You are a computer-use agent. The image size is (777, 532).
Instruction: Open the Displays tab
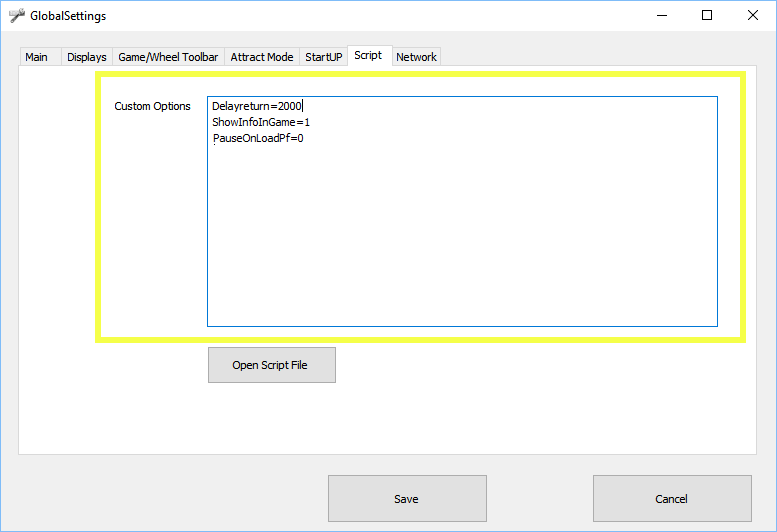click(x=87, y=57)
